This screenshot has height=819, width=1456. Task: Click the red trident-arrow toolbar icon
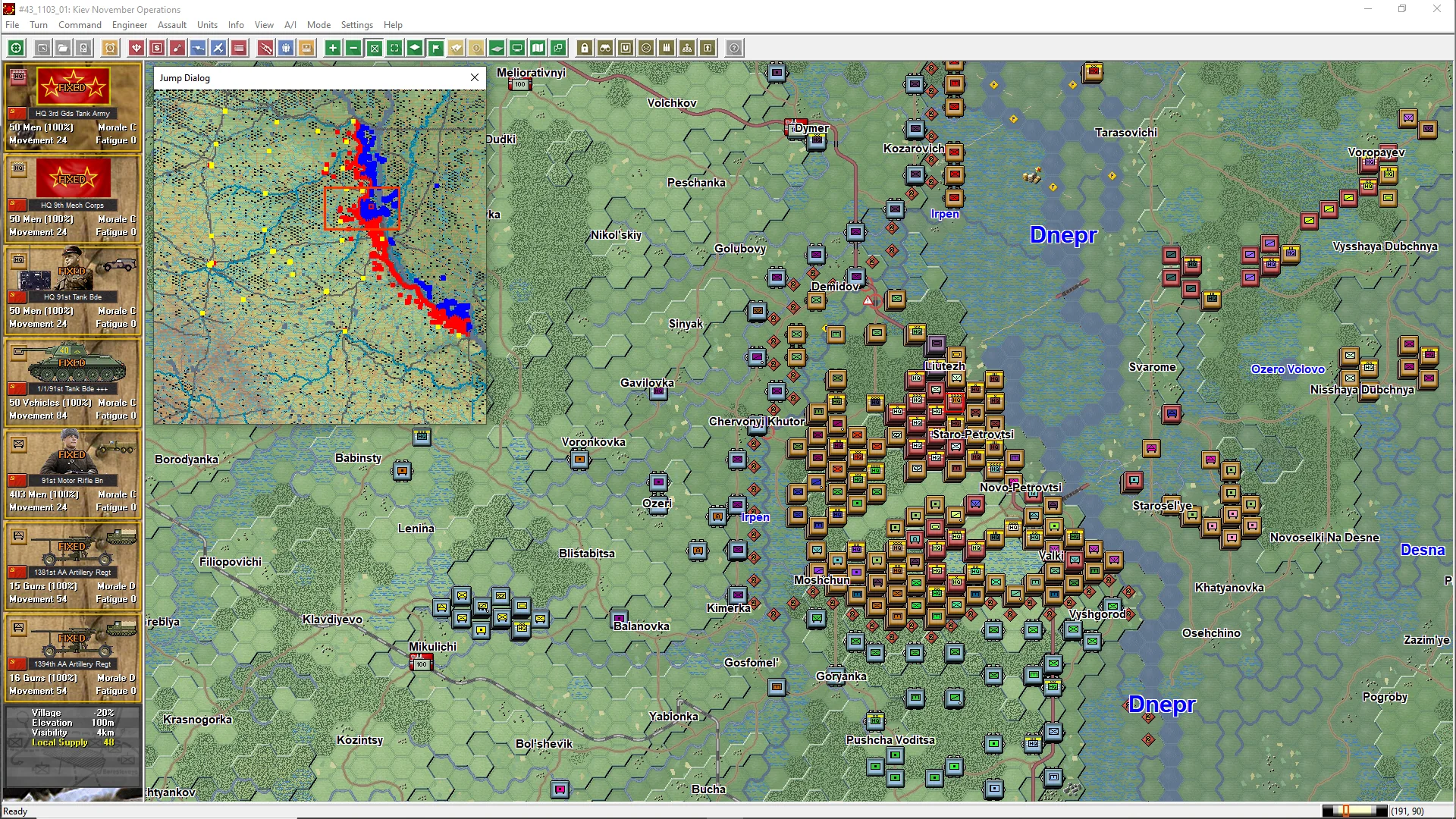coord(136,48)
